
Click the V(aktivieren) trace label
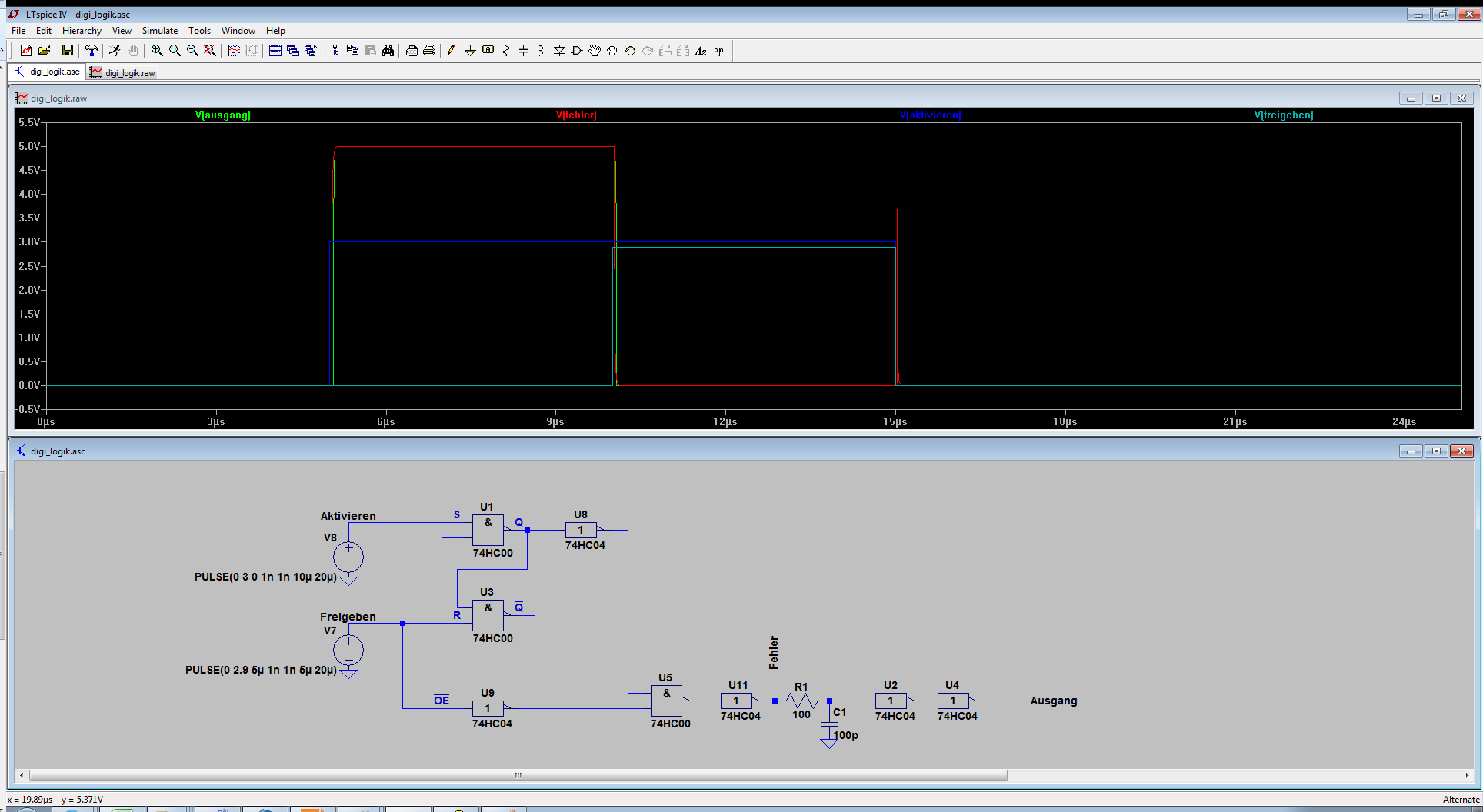coord(931,115)
